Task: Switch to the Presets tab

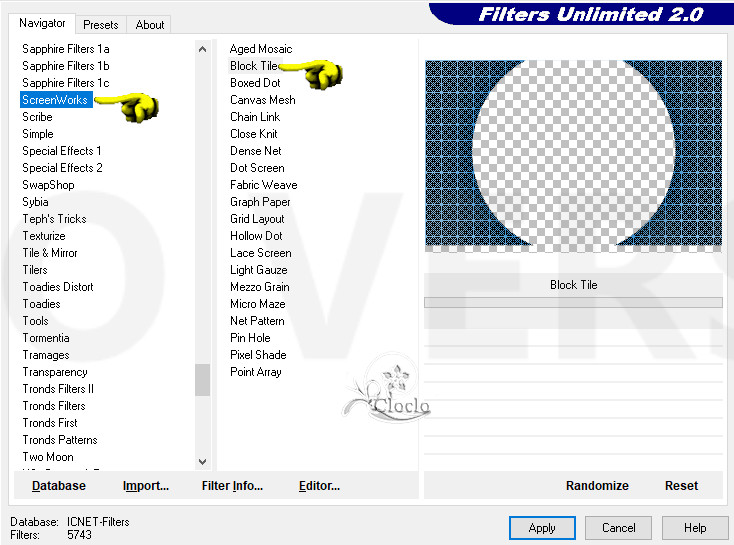Action: 101,25
